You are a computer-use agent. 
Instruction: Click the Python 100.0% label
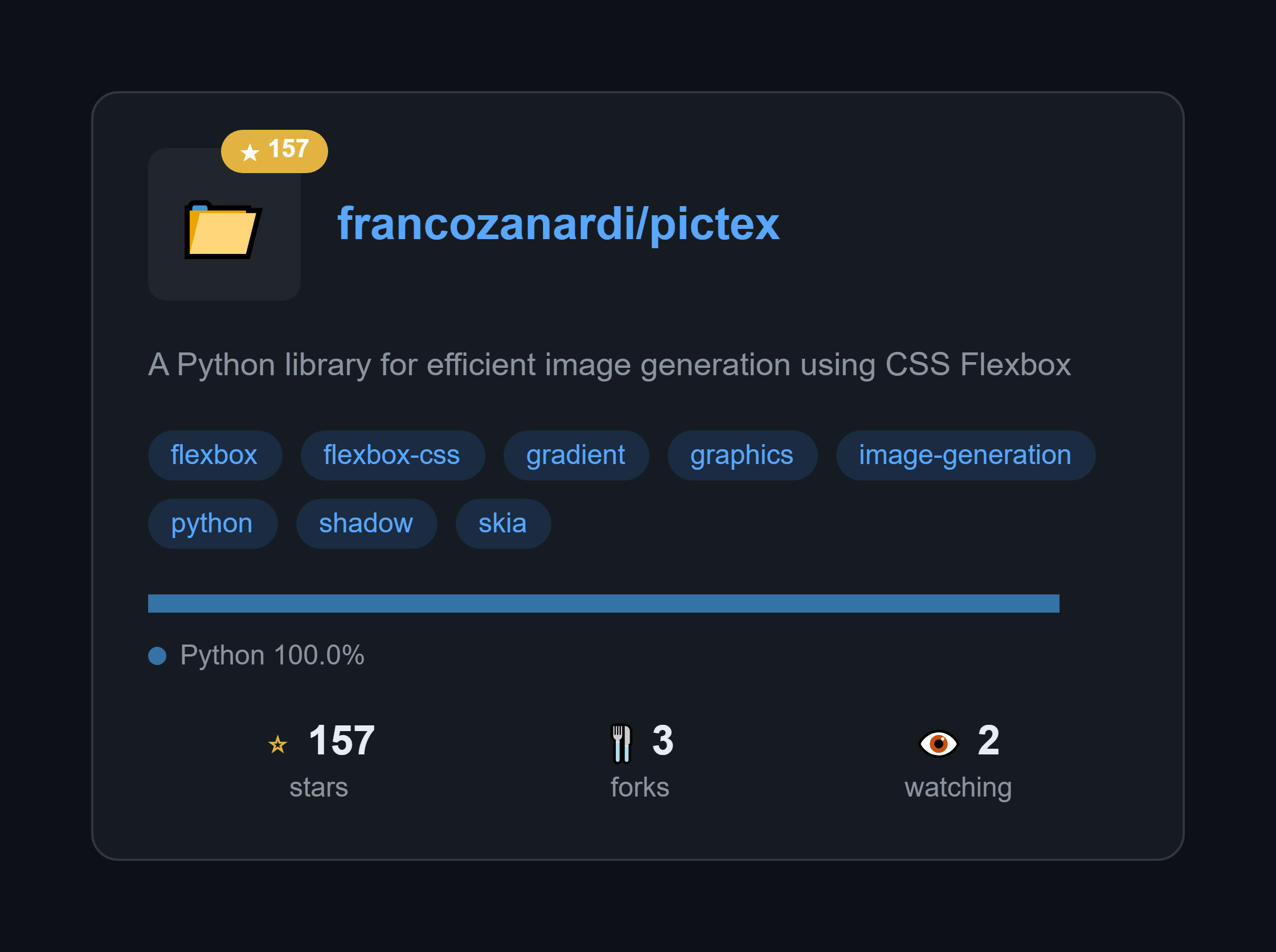pyautogui.click(x=272, y=655)
